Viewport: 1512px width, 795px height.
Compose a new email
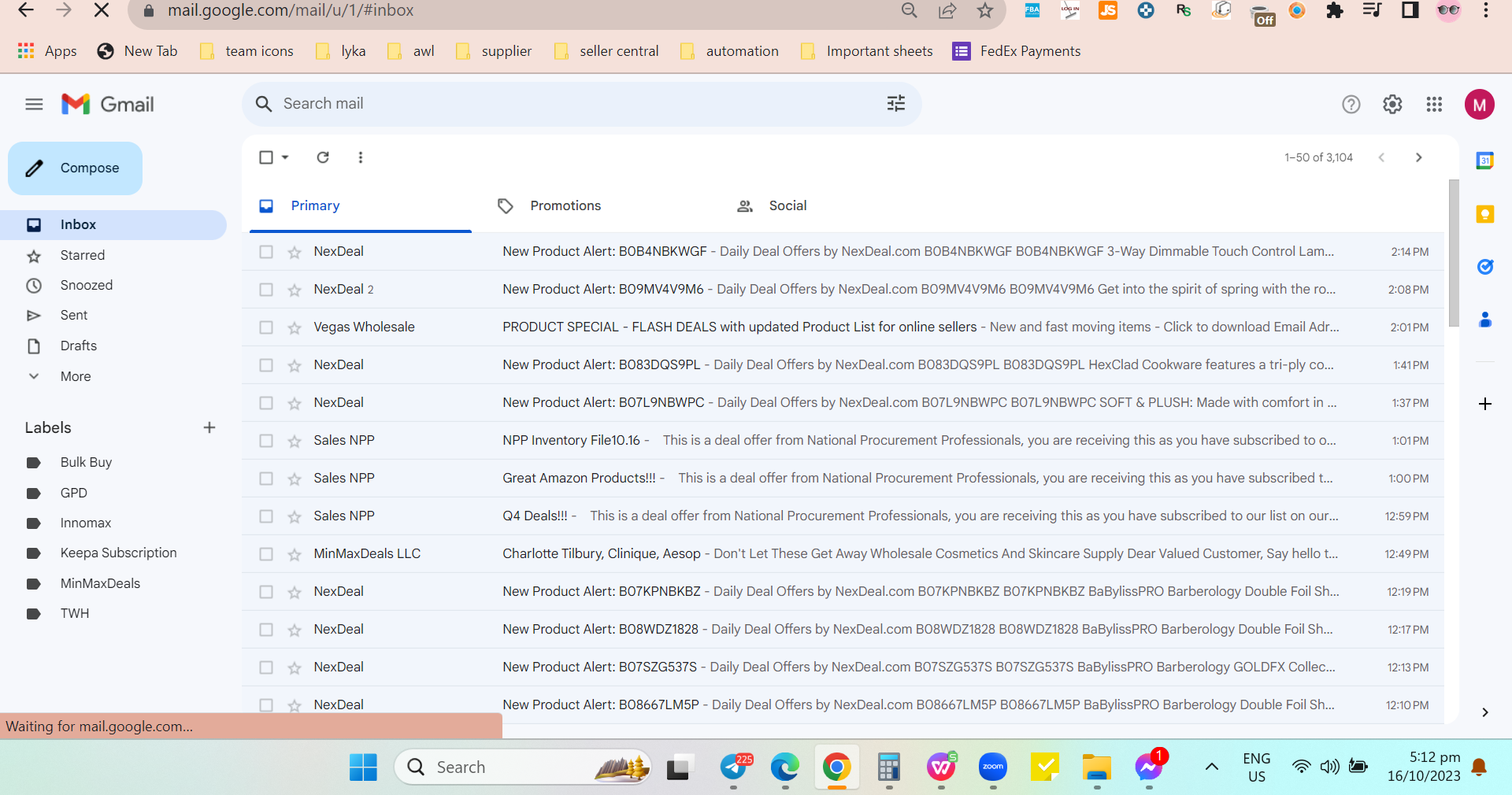pos(76,168)
